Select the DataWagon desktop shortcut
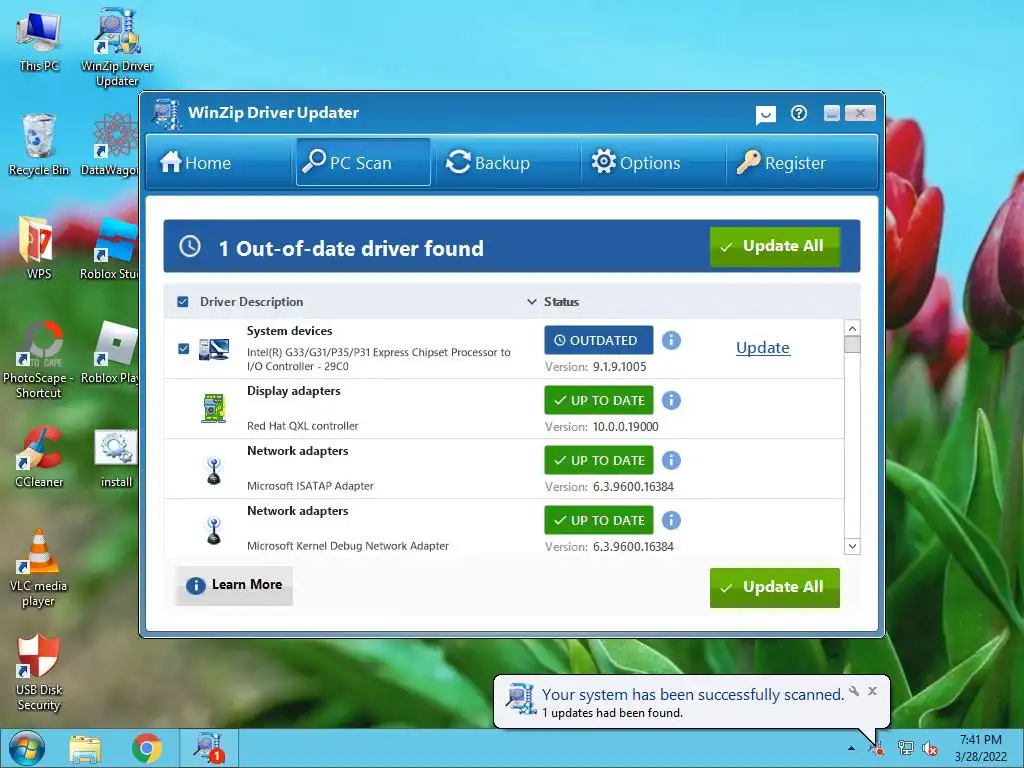This screenshot has width=1024, height=768. tap(109, 144)
